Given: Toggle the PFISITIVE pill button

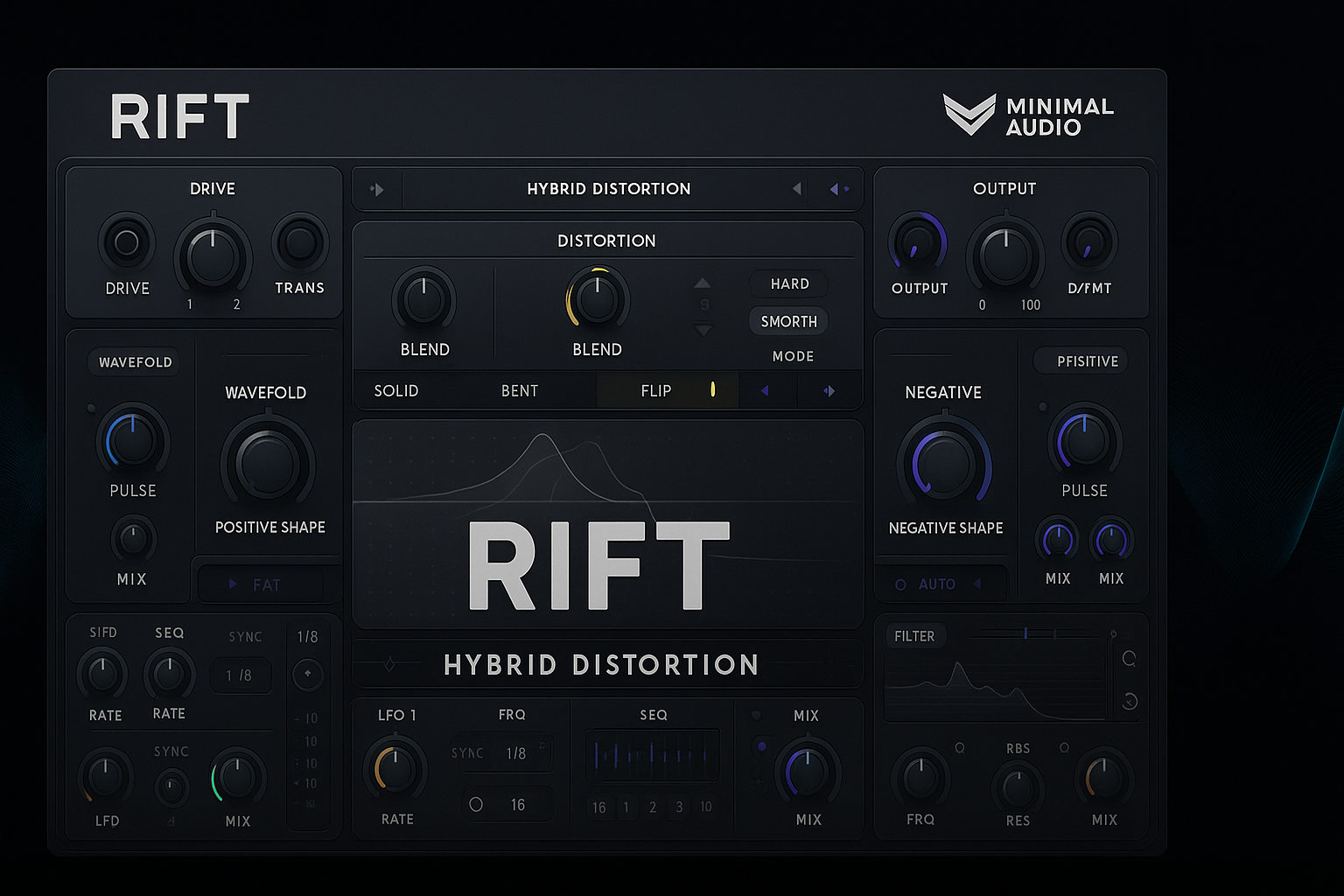Looking at the screenshot, I should (x=1082, y=361).
